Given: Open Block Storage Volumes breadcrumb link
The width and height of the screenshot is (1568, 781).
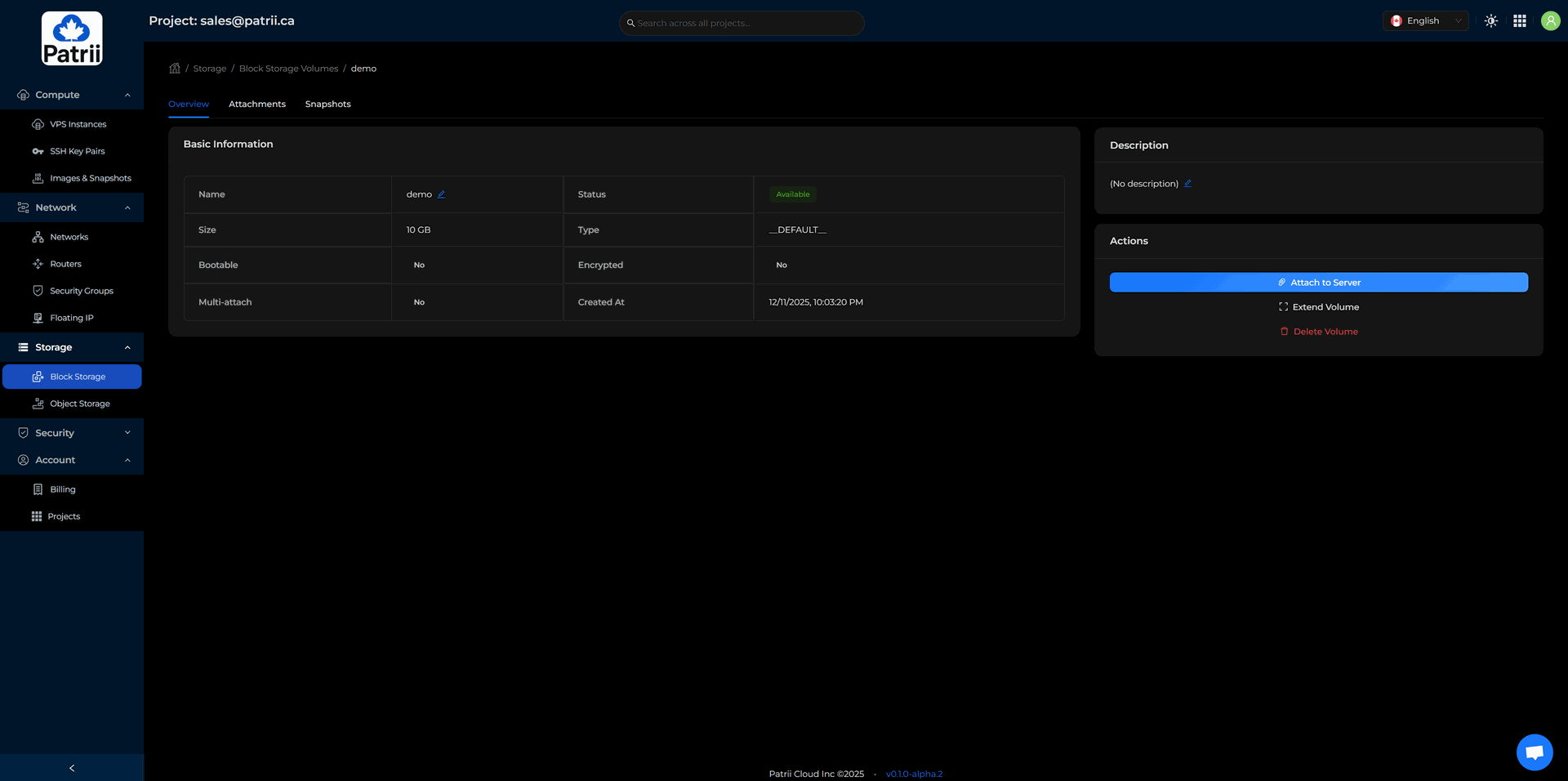Looking at the screenshot, I should pyautogui.click(x=288, y=69).
